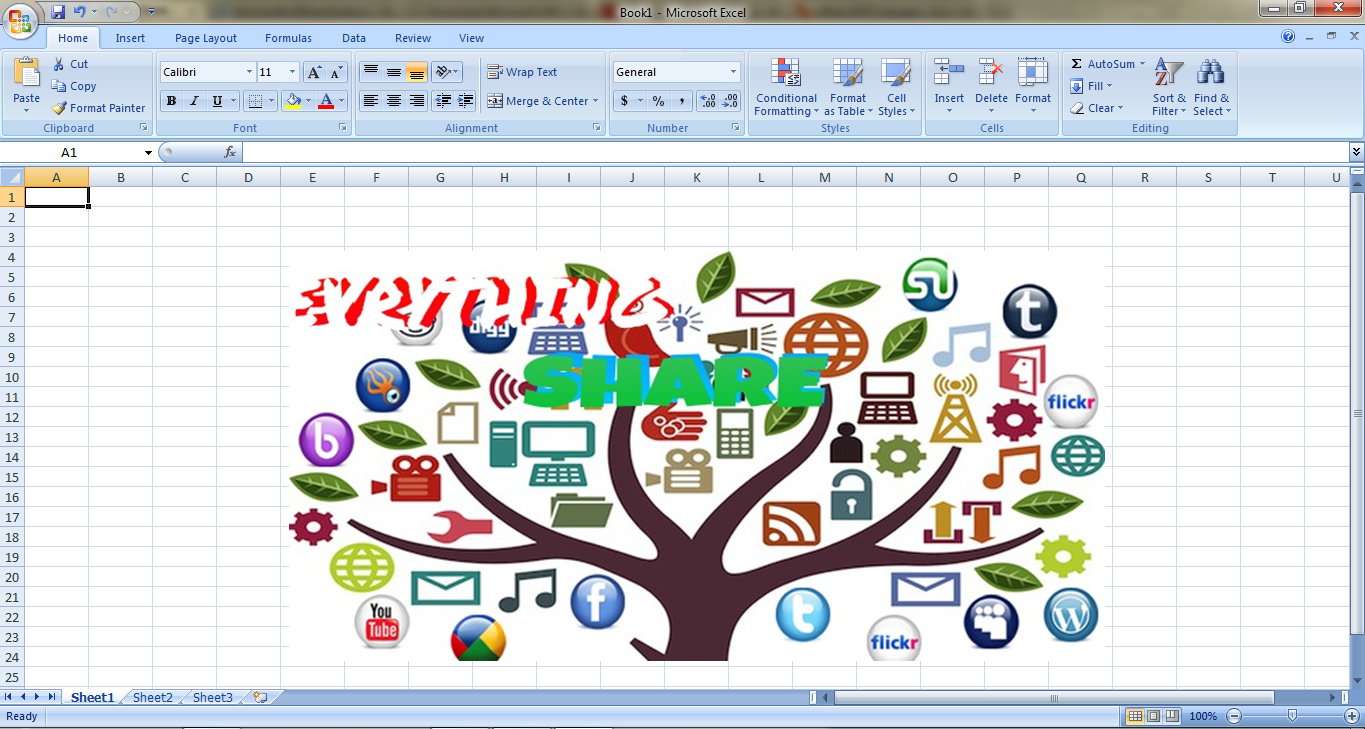Open the Data ribbon tab

[354, 38]
